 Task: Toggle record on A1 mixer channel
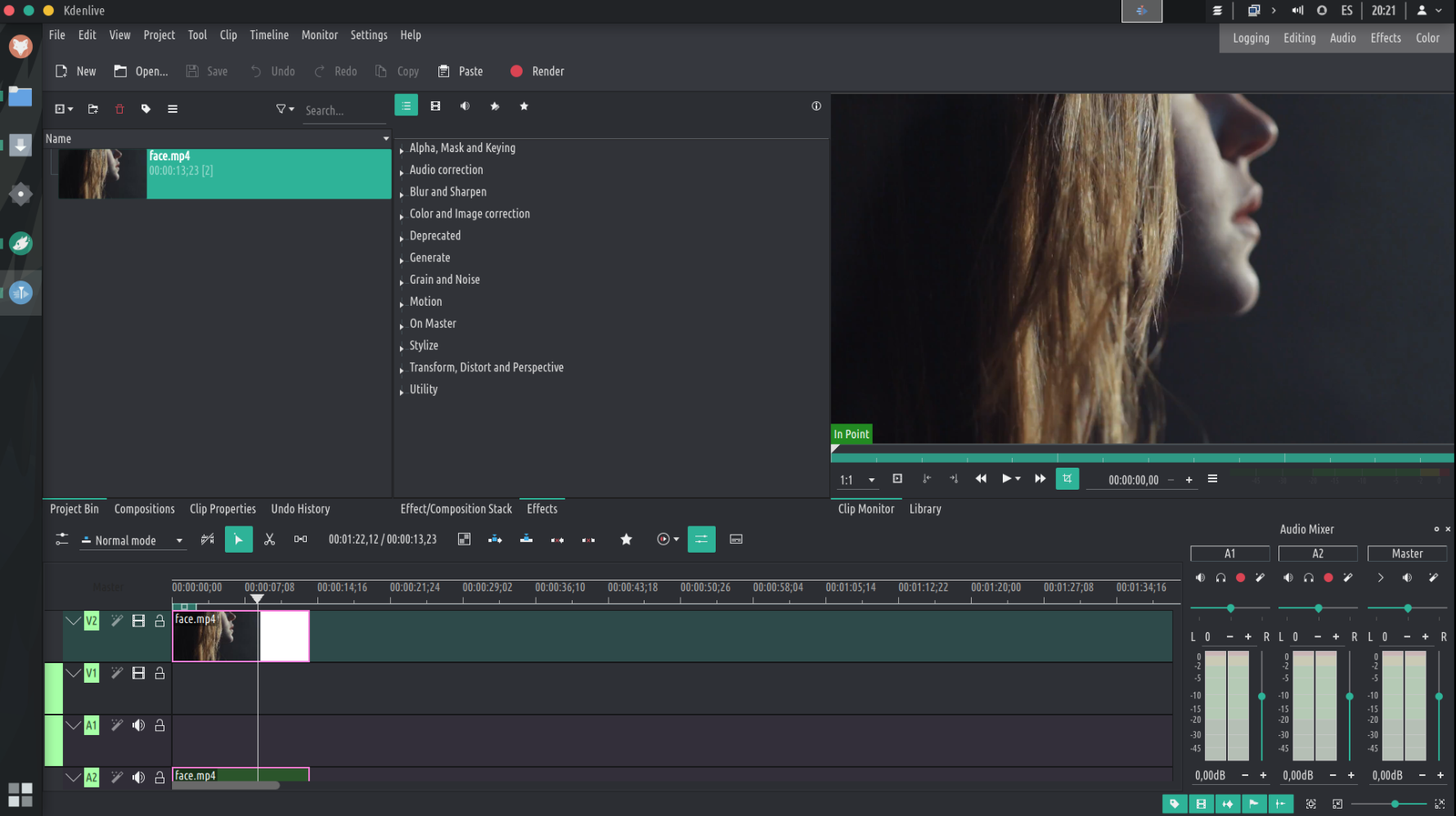1240,578
